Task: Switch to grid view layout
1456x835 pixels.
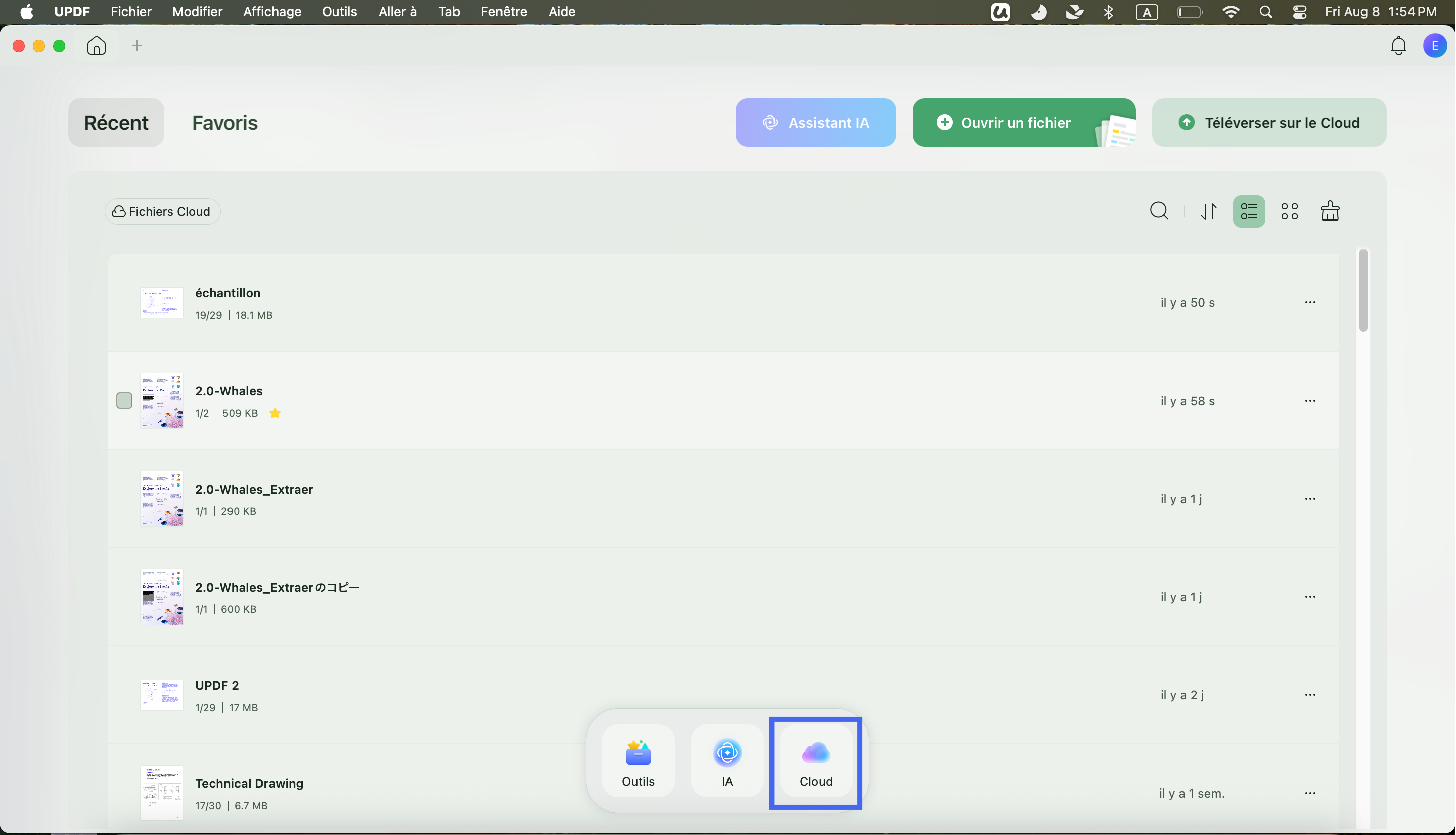Action: click(x=1290, y=211)
